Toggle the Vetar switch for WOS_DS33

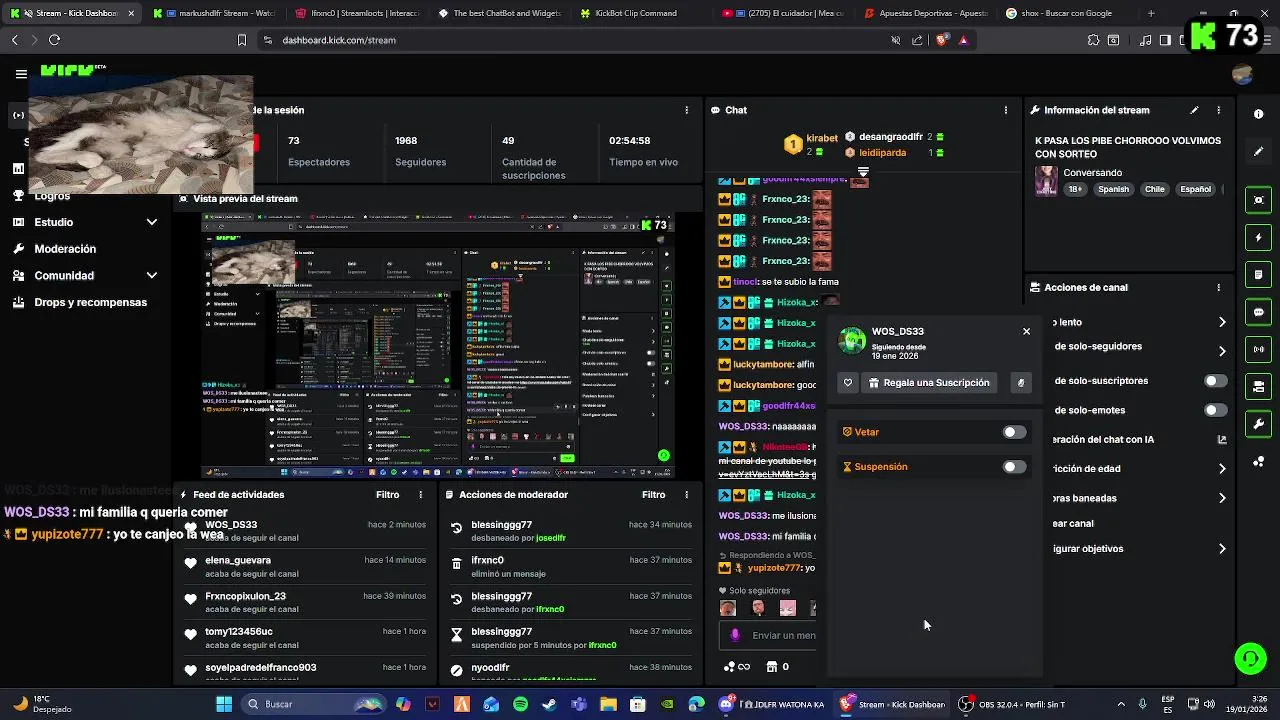tap(1014, 432)
